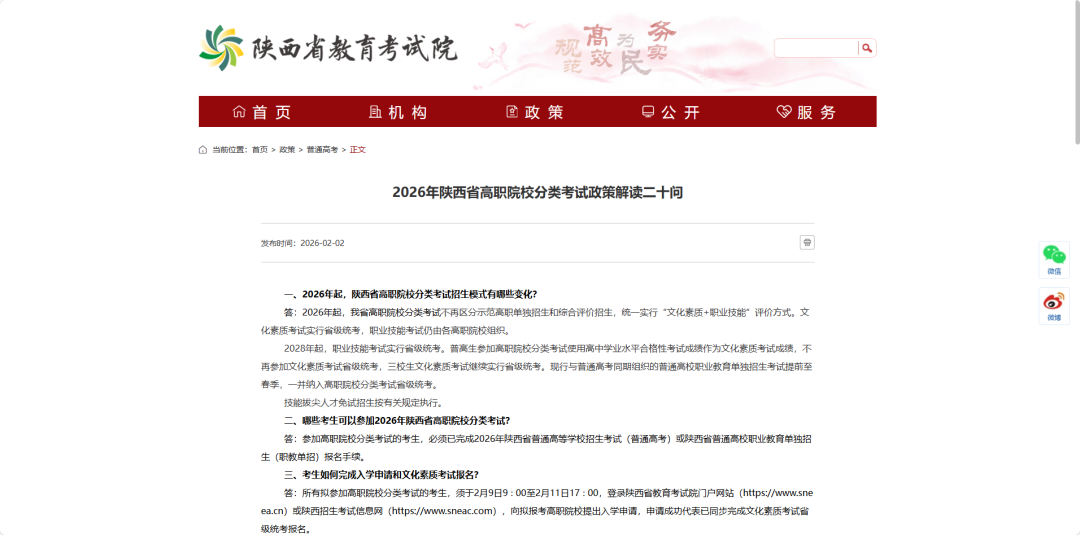Click the house icon beside 当前位置
The height and width of the screenshot is (535, 1080).
tap(202, 149)
